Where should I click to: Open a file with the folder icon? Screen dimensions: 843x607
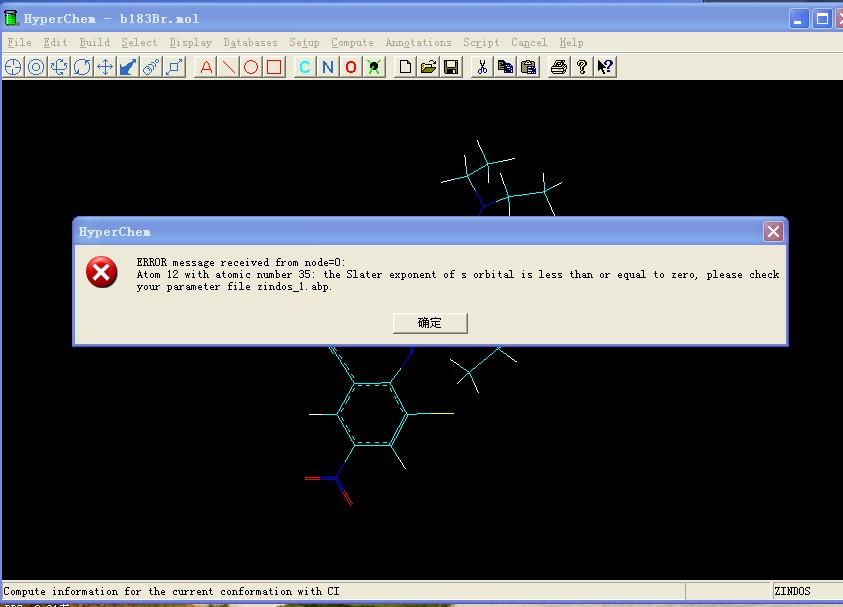point(428,67)
